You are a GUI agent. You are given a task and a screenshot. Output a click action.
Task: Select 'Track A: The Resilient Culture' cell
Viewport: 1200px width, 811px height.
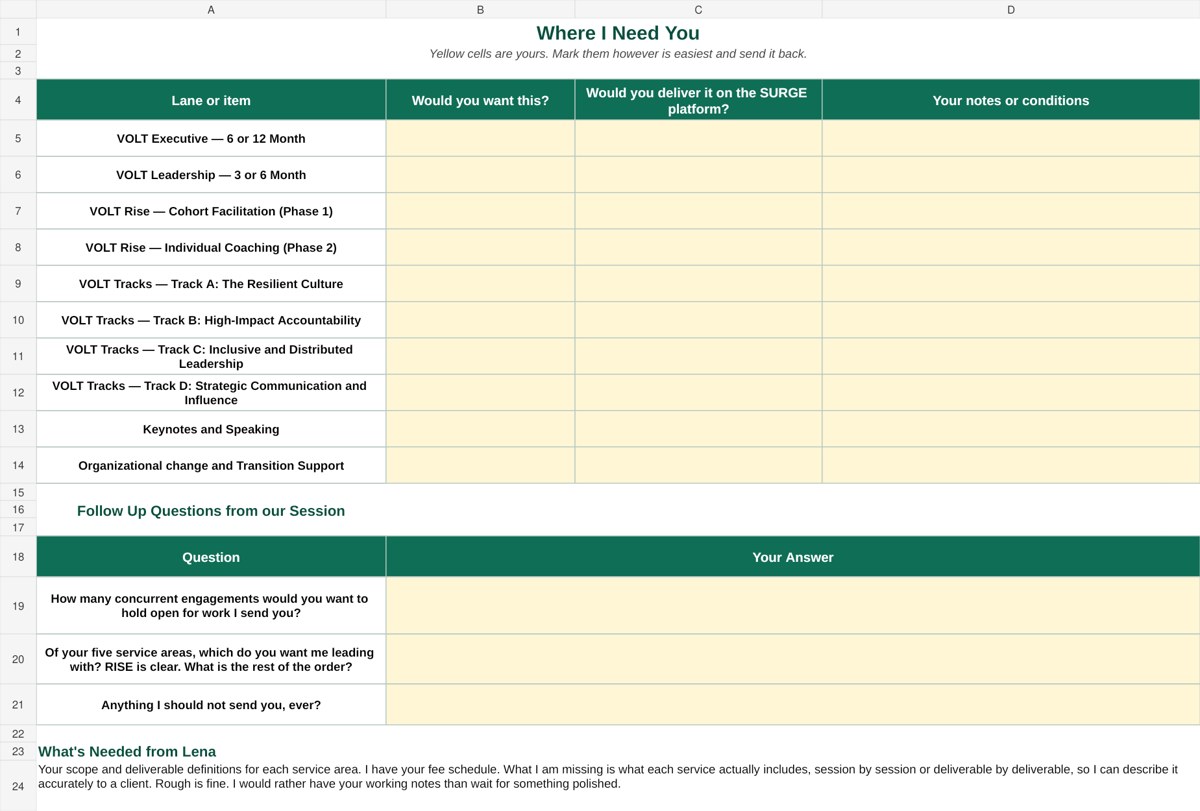[211, 284]
